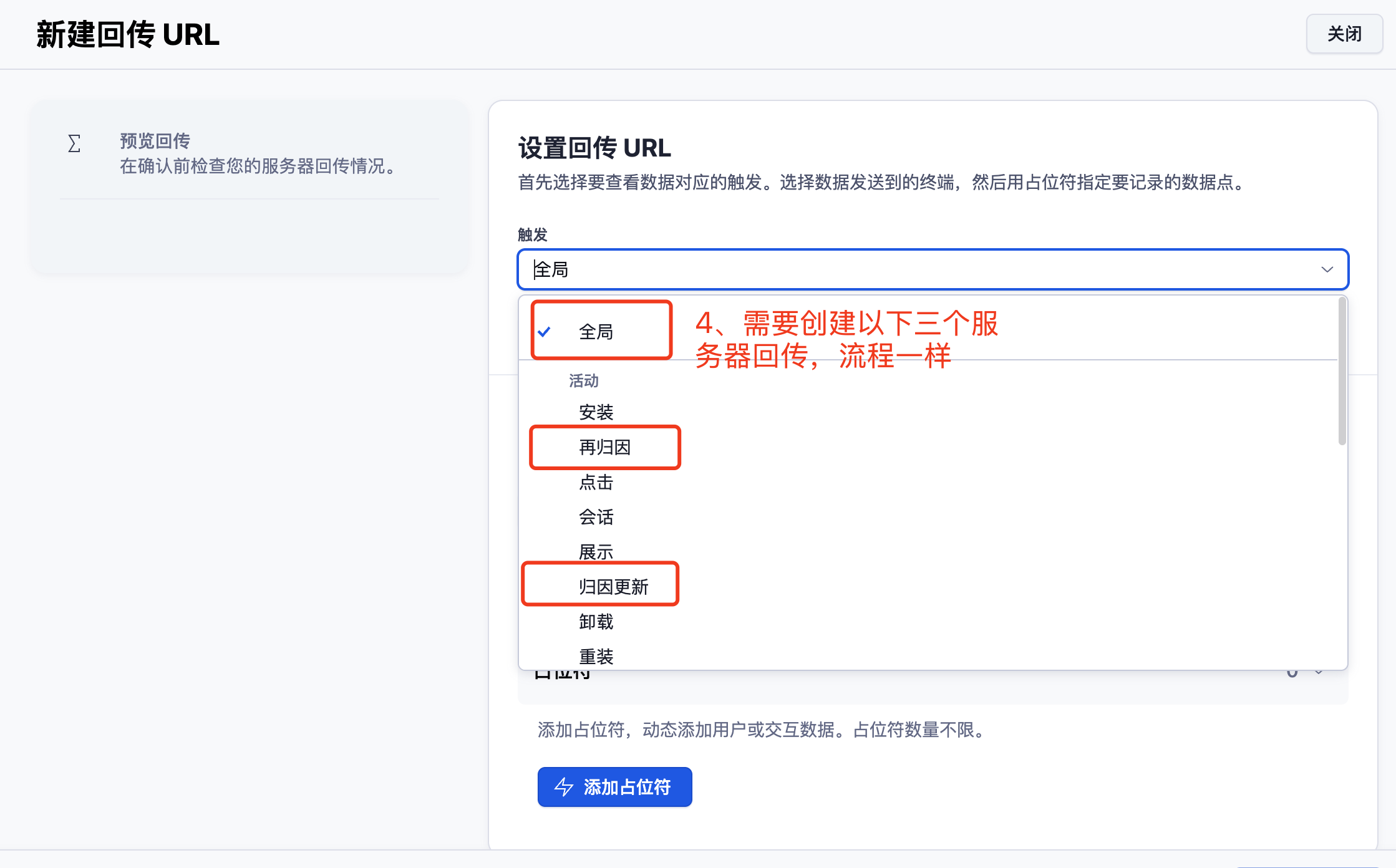Viewport: 1396px width, 868px height.
Task: Click the sigma icon beside 预览回传
Action: [74, 143]
